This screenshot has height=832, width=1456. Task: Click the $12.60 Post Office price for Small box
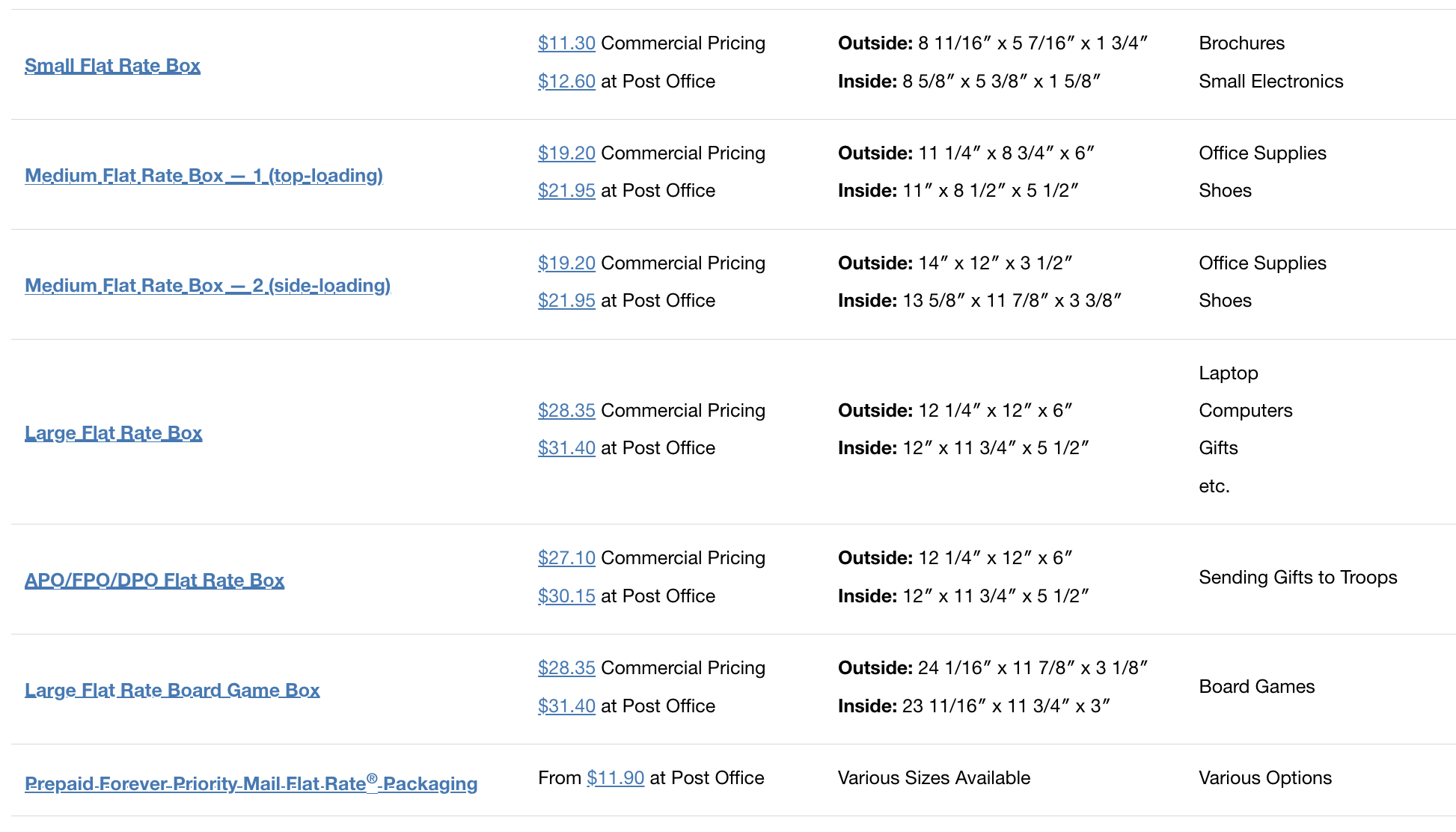click(x=566, y=81)
